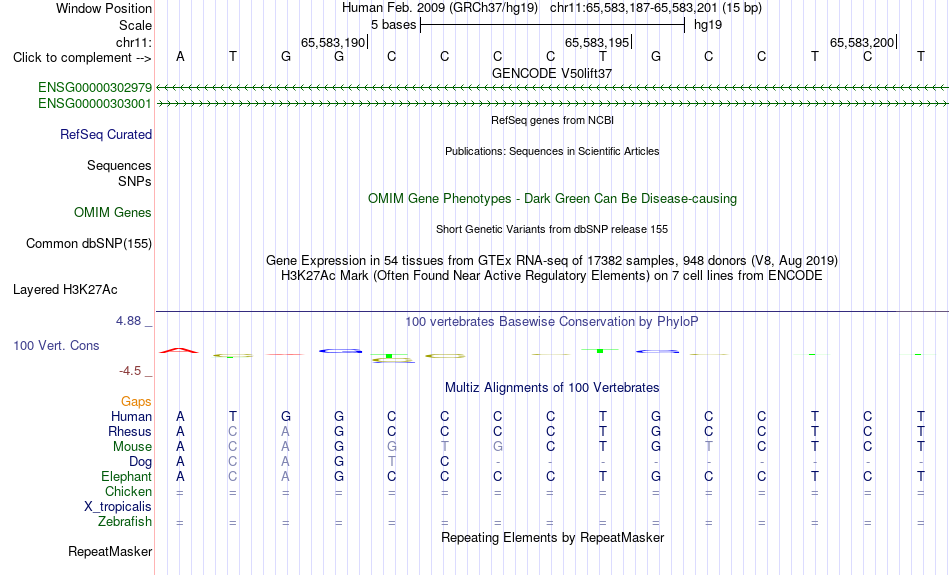
Task: Open the RefSeq Curated track label
Action: [106, 135]
